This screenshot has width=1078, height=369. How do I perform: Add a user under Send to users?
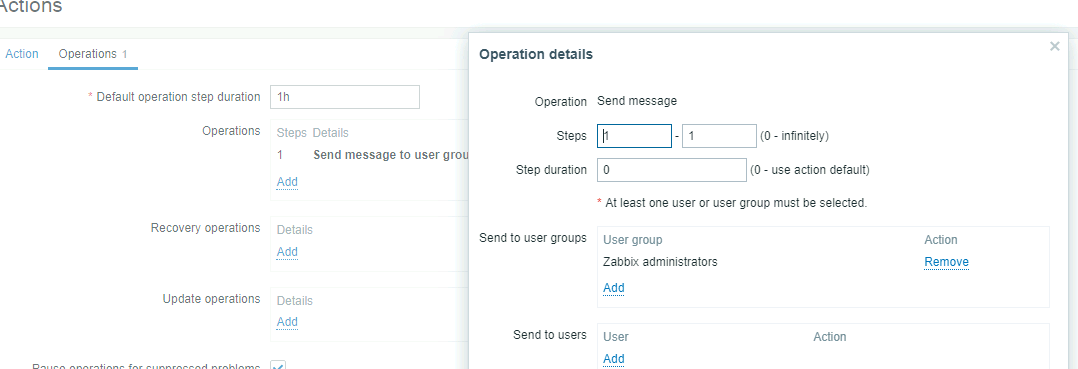tap(613, 359)
